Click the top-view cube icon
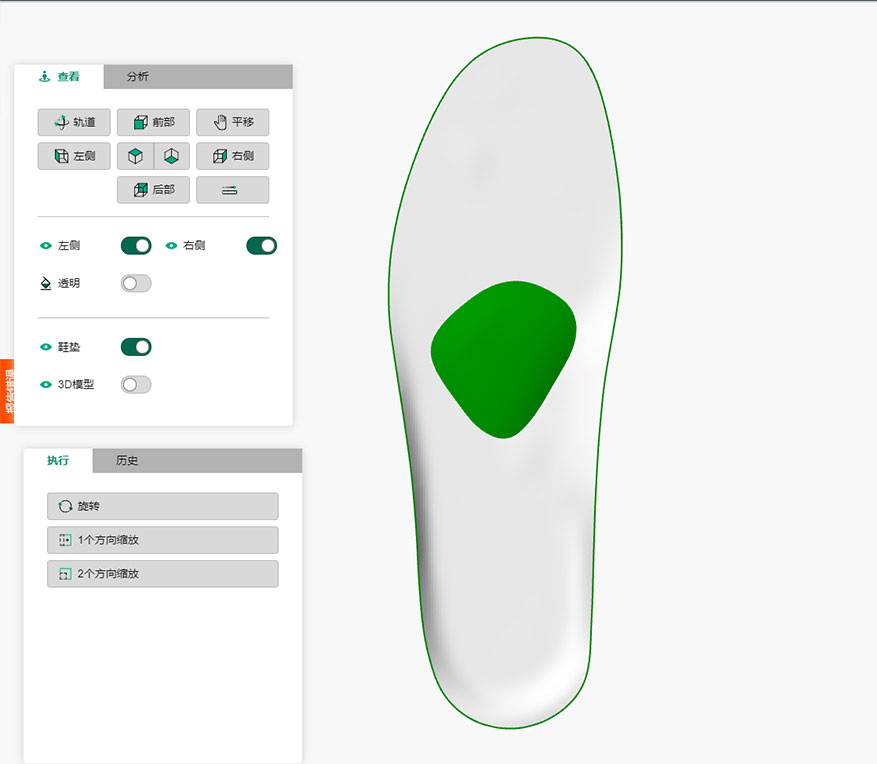 coord(135,156)
